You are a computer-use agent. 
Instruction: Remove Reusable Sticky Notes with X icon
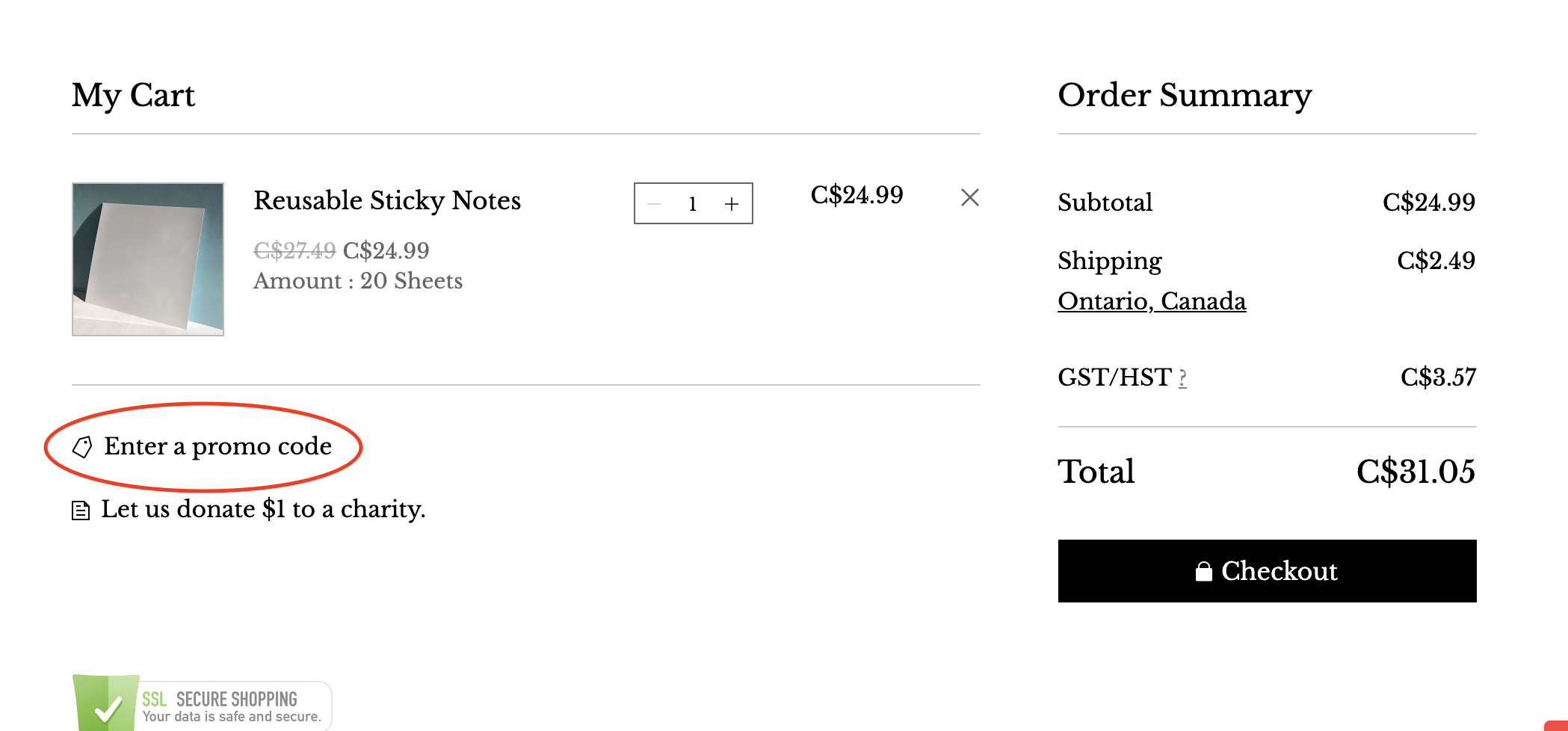coord(969,197)
